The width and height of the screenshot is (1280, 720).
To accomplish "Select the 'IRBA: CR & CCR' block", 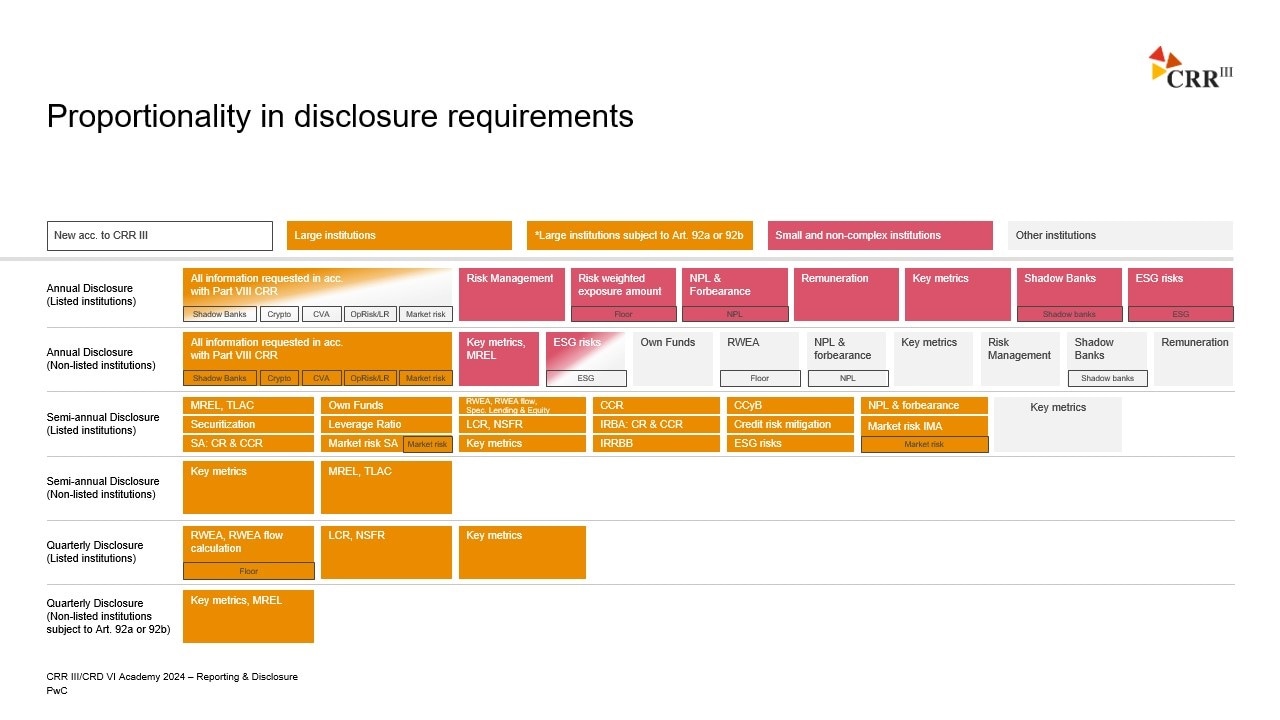I will click(656, 425).
